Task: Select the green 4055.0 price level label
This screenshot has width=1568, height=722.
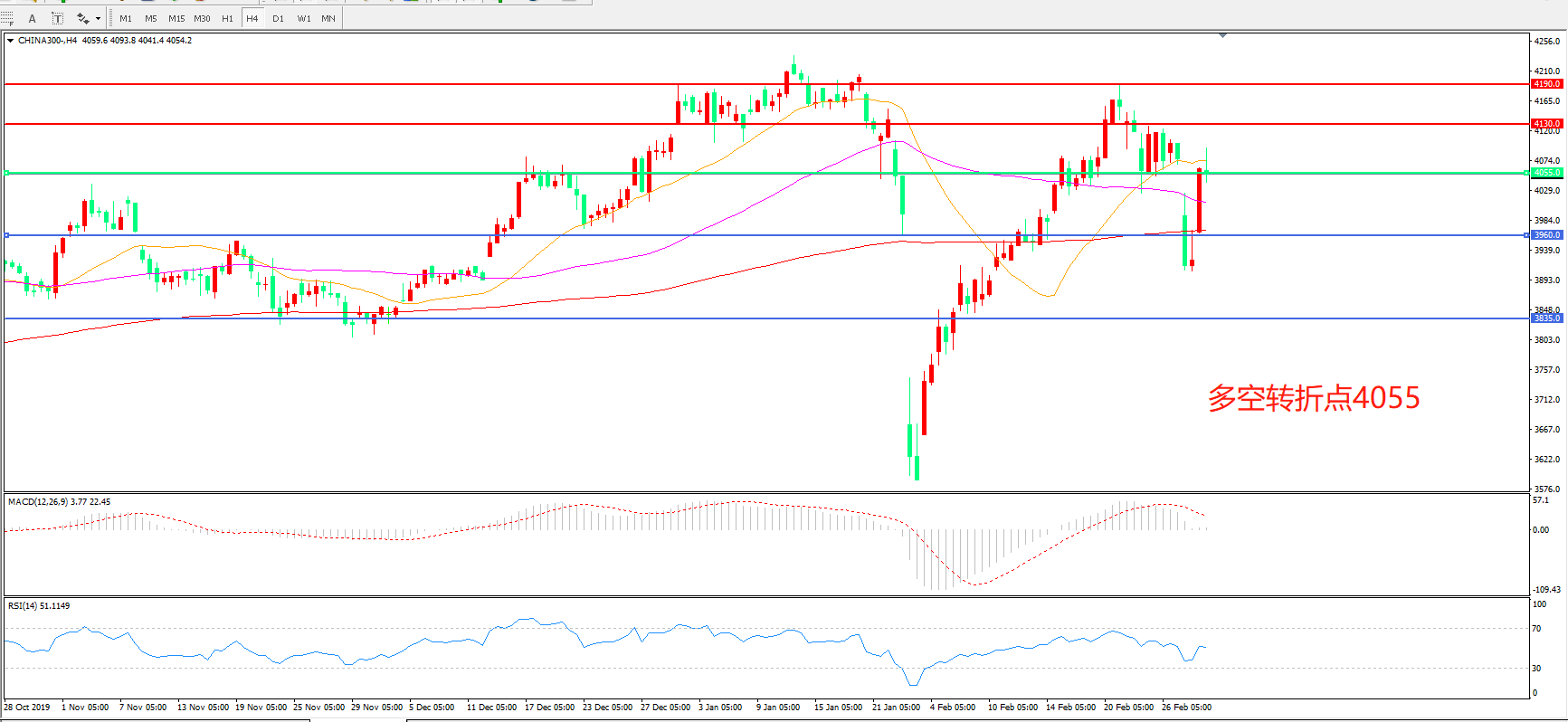Action: coord(1546,173)
